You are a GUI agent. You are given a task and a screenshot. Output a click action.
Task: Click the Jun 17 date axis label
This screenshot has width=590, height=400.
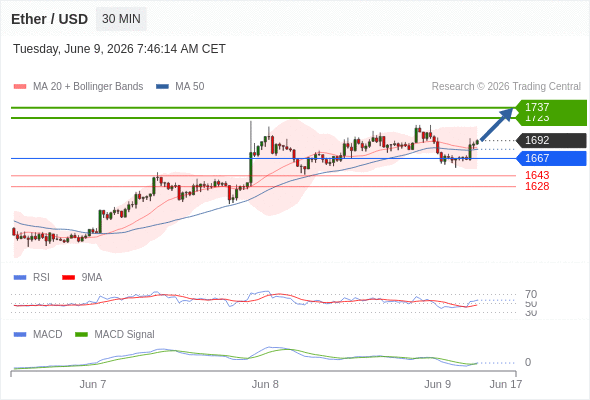point(506,384)
